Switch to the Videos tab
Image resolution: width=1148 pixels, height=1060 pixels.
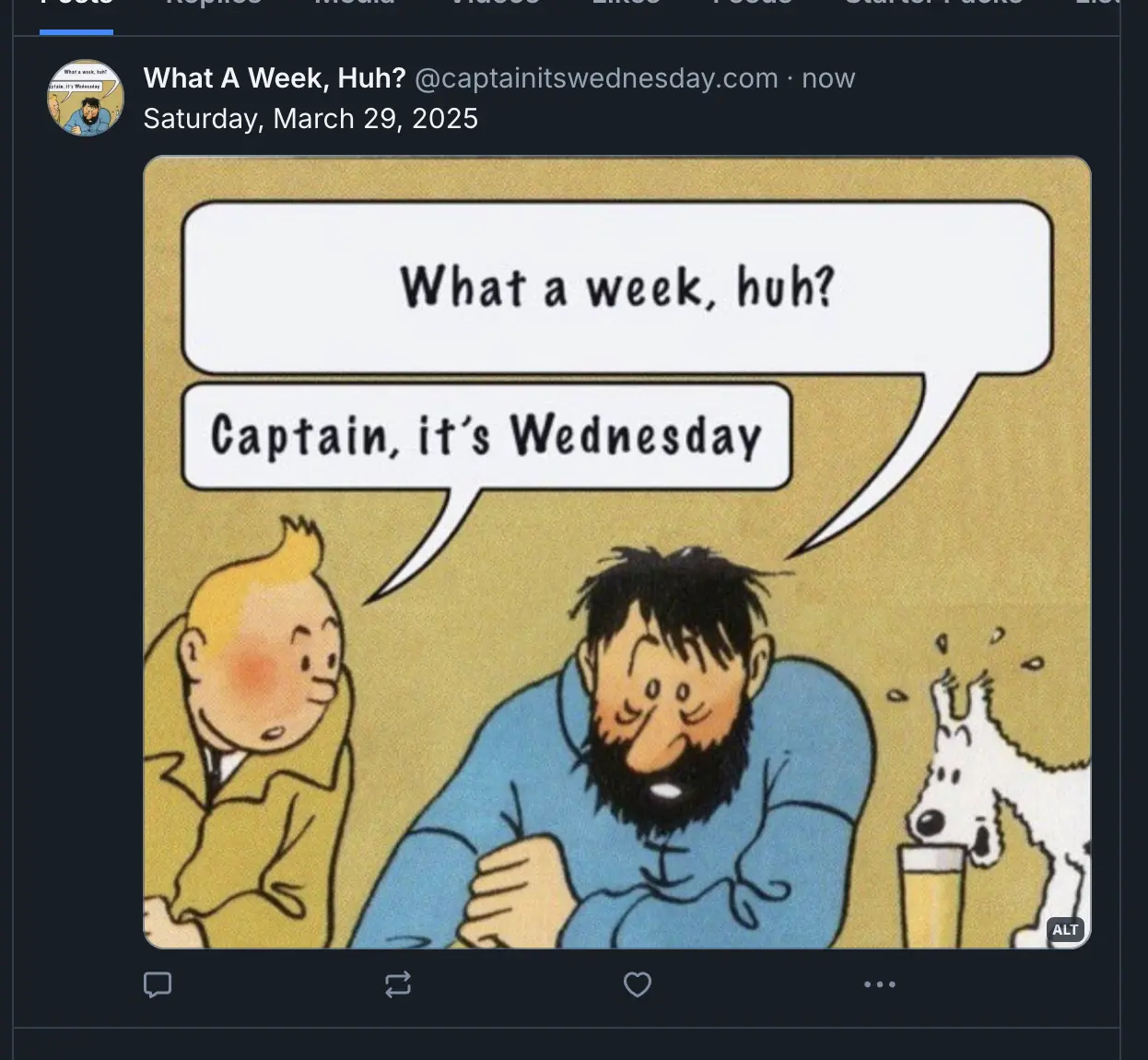[493, 5]
